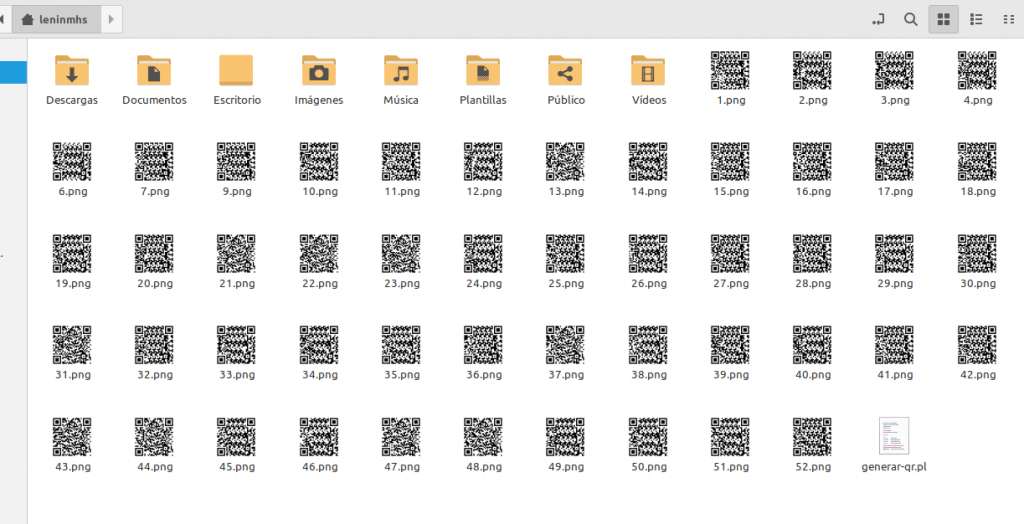Select the 35.png QR thumbnail
The image size is (1024, 524).
(x=401, y=345)
